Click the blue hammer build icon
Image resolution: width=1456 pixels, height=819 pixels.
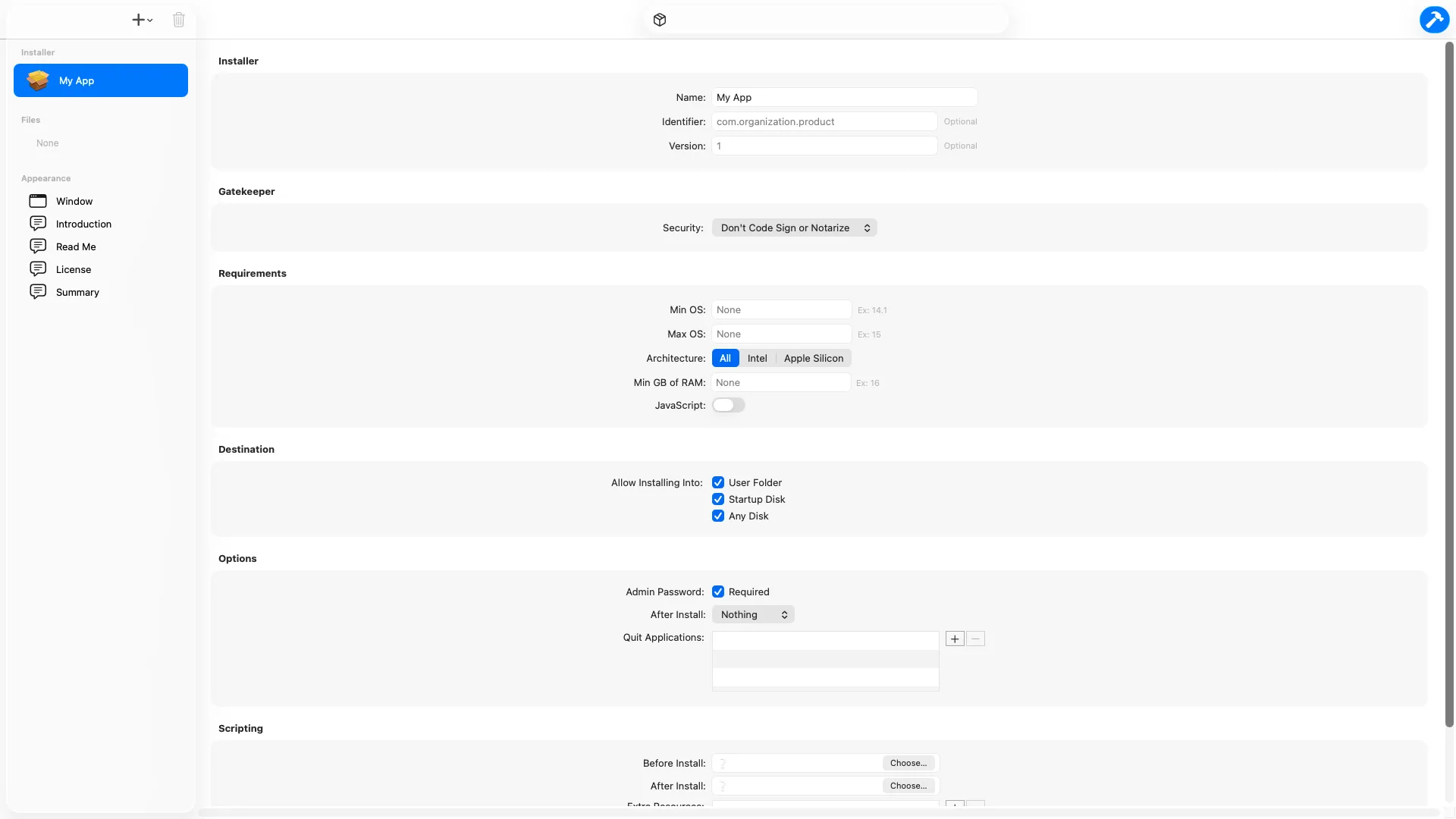coord(1433,20)
